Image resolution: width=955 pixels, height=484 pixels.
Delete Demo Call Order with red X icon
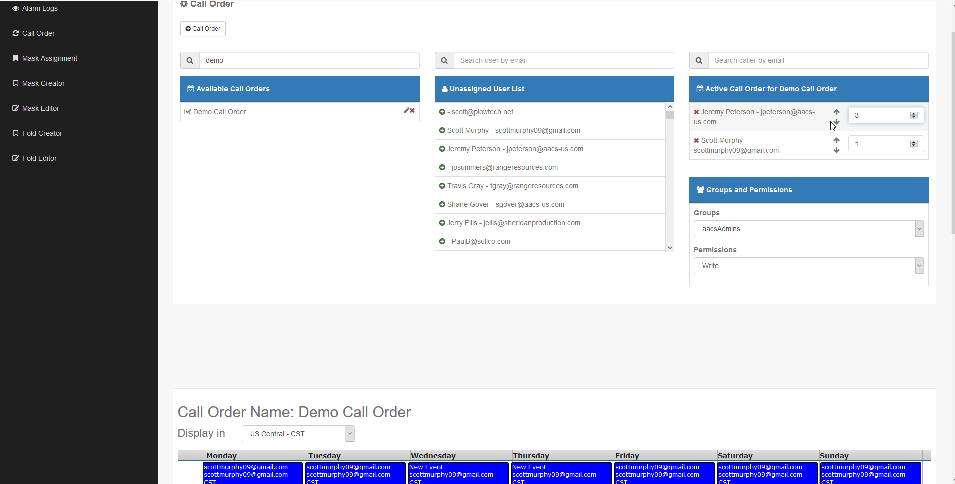412,111
